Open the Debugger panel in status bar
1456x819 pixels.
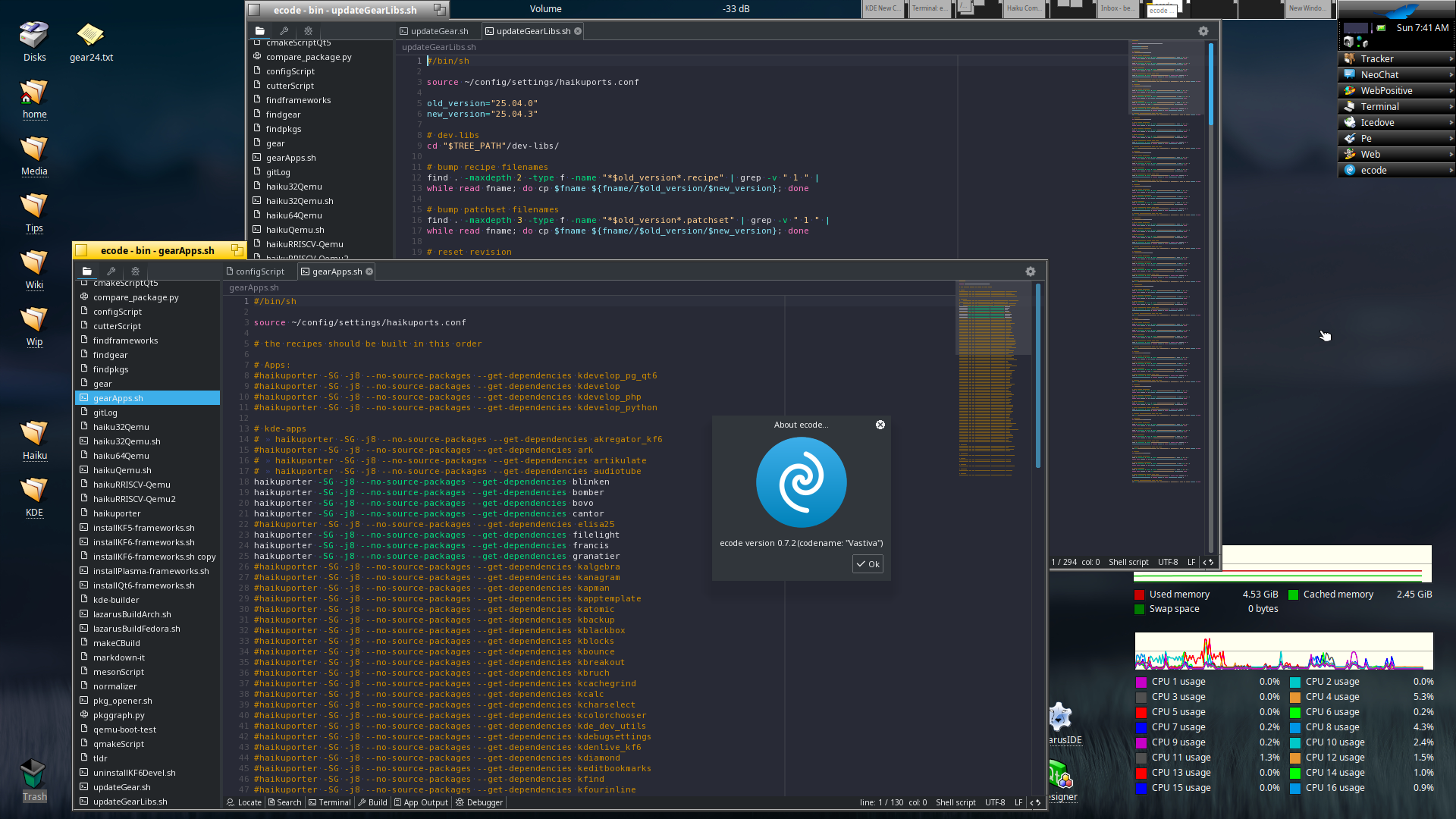pos(479,802)
